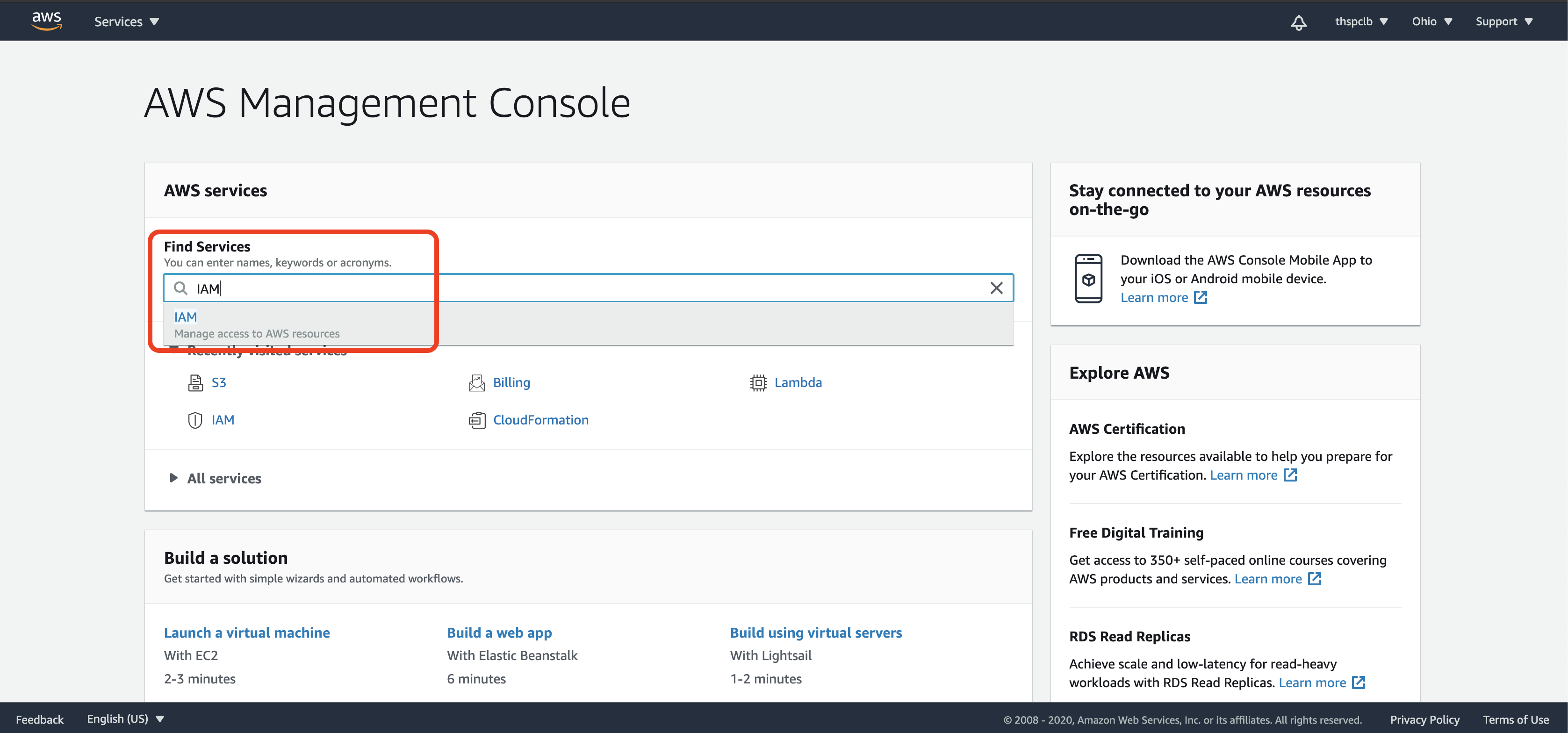This screenshot has width=1568, height=733.
Task: Click the search magnifier icon in Find Services
Action: click(180, 288)
